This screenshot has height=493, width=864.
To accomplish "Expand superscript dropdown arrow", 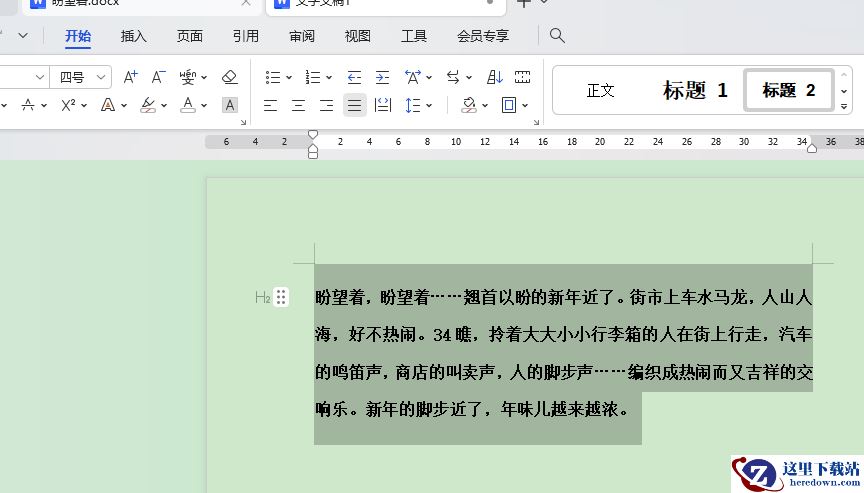I will [84, 106].
